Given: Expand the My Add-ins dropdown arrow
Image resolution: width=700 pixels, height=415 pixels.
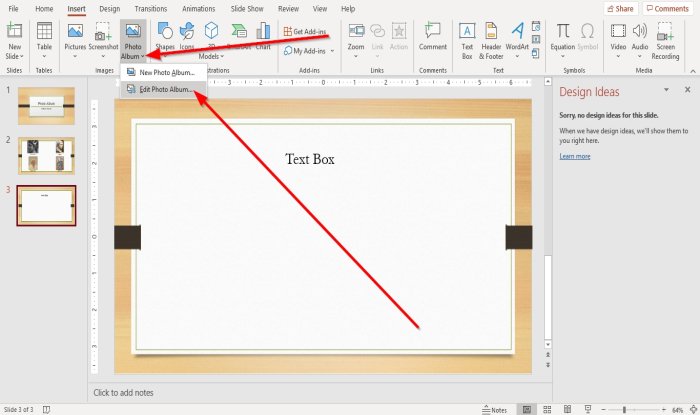Looking at the screenshot, I should tap(332, 51).
